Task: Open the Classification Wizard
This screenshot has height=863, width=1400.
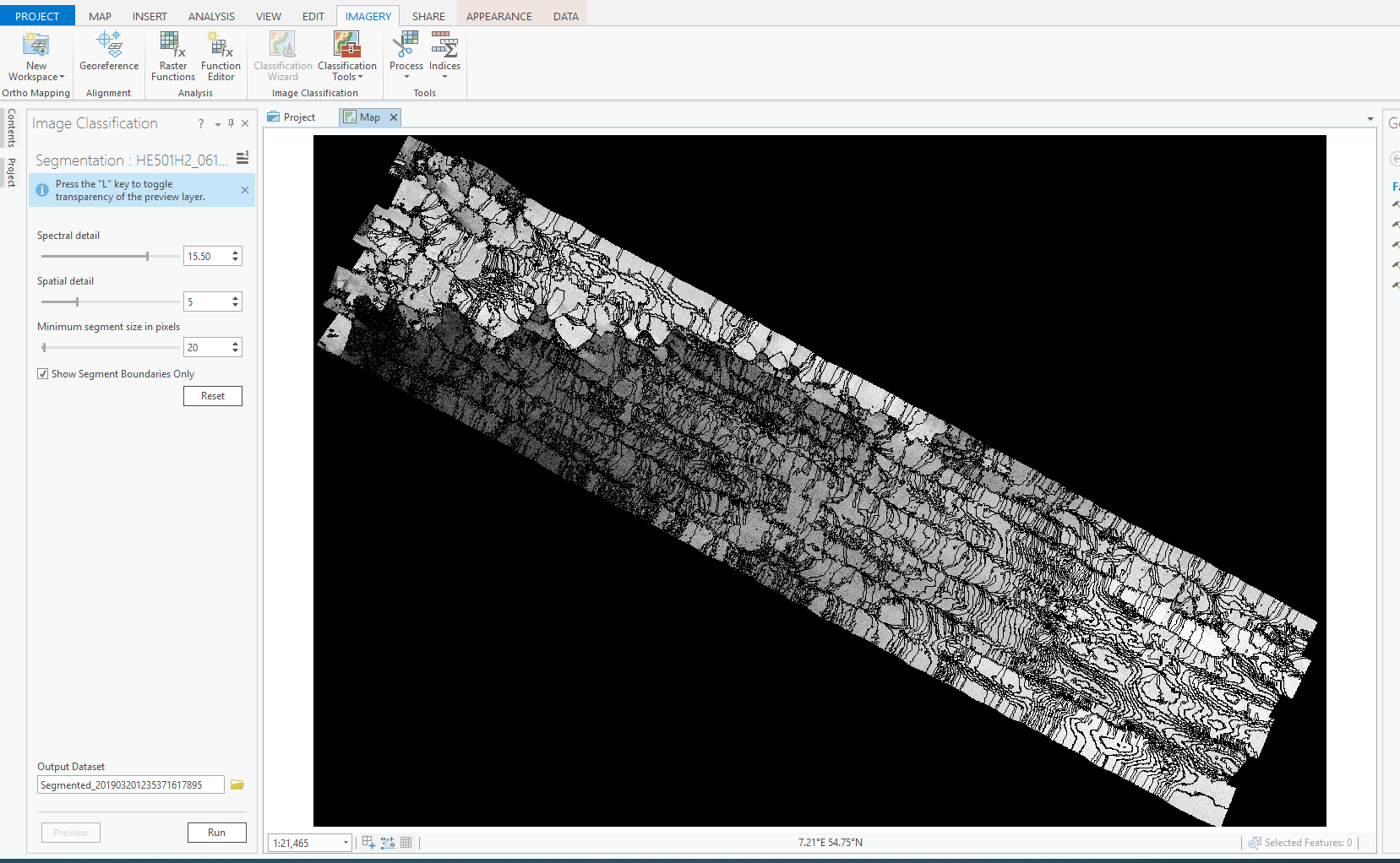Action: (x=283, y=56)
